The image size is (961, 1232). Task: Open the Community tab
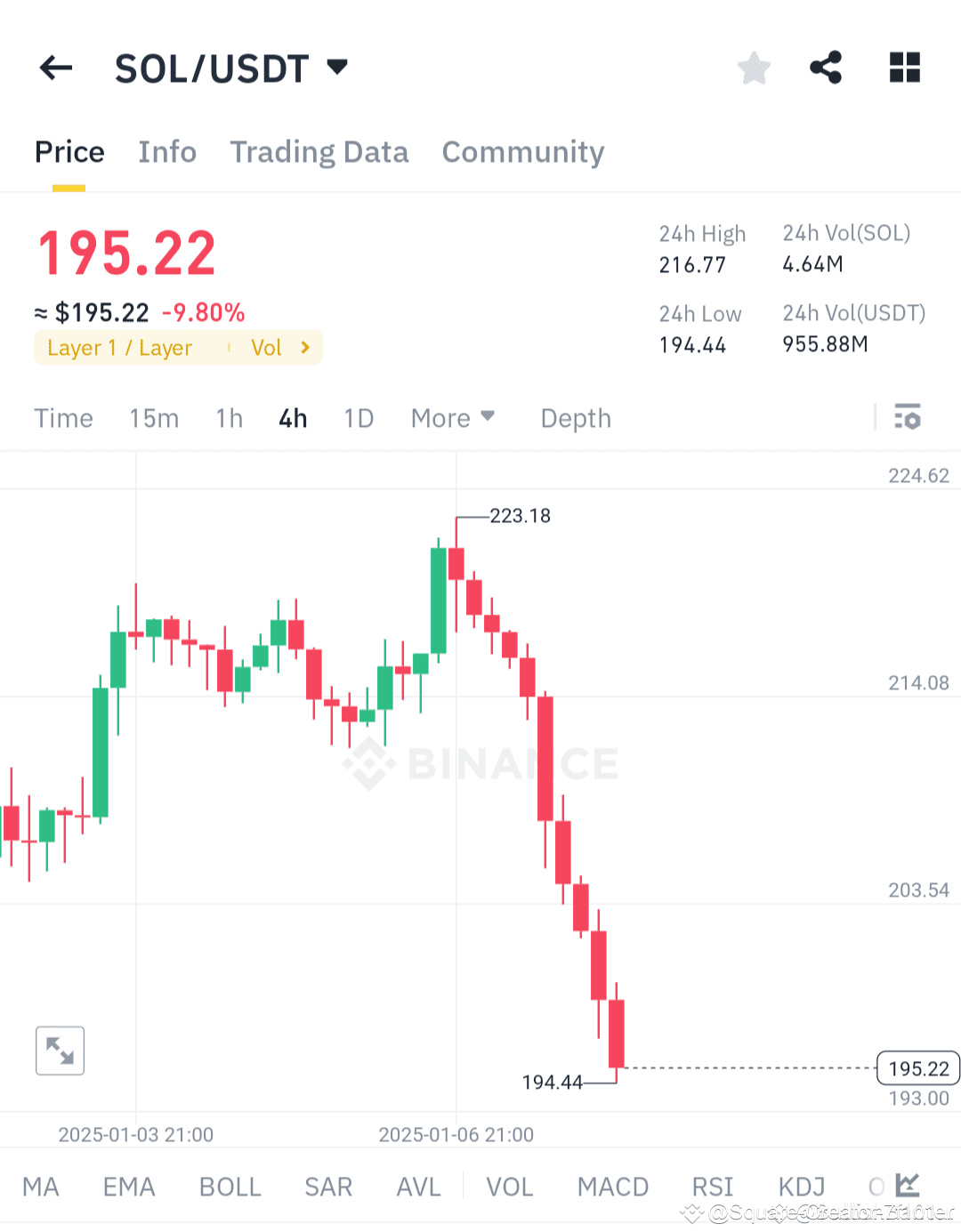tap(522, 152)
